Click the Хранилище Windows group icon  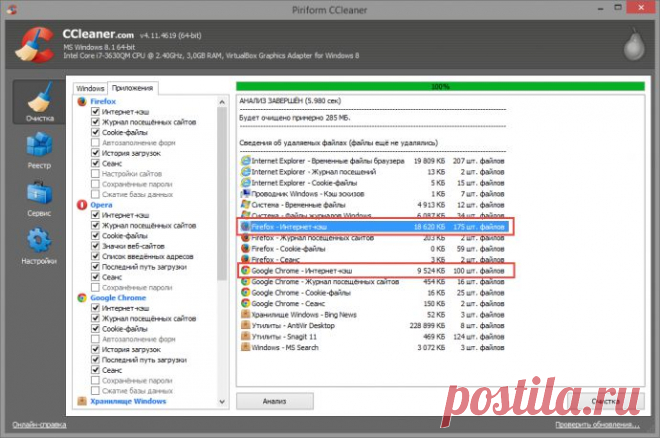[x=82, y=401]
